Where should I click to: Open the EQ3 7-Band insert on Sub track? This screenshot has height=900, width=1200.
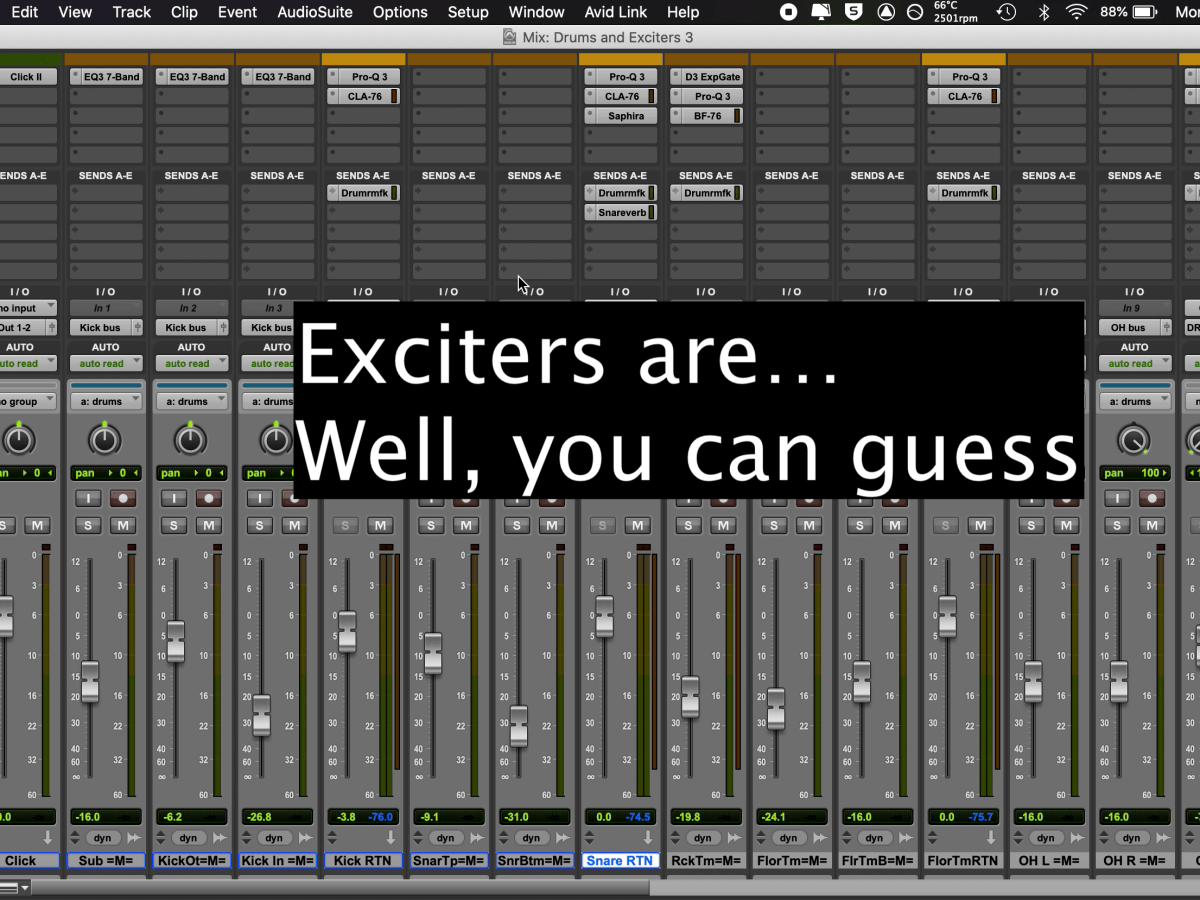[x=105, y=76]
